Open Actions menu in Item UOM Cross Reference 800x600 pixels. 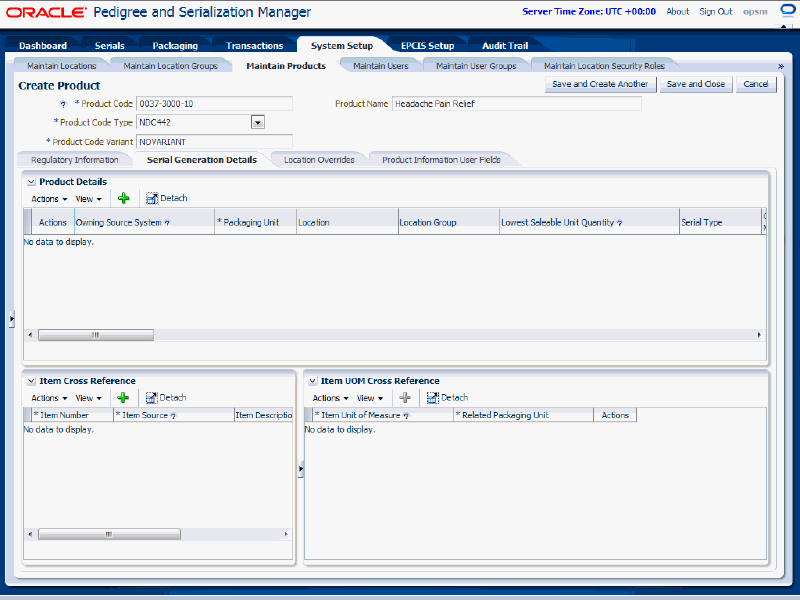coord(330,398)
